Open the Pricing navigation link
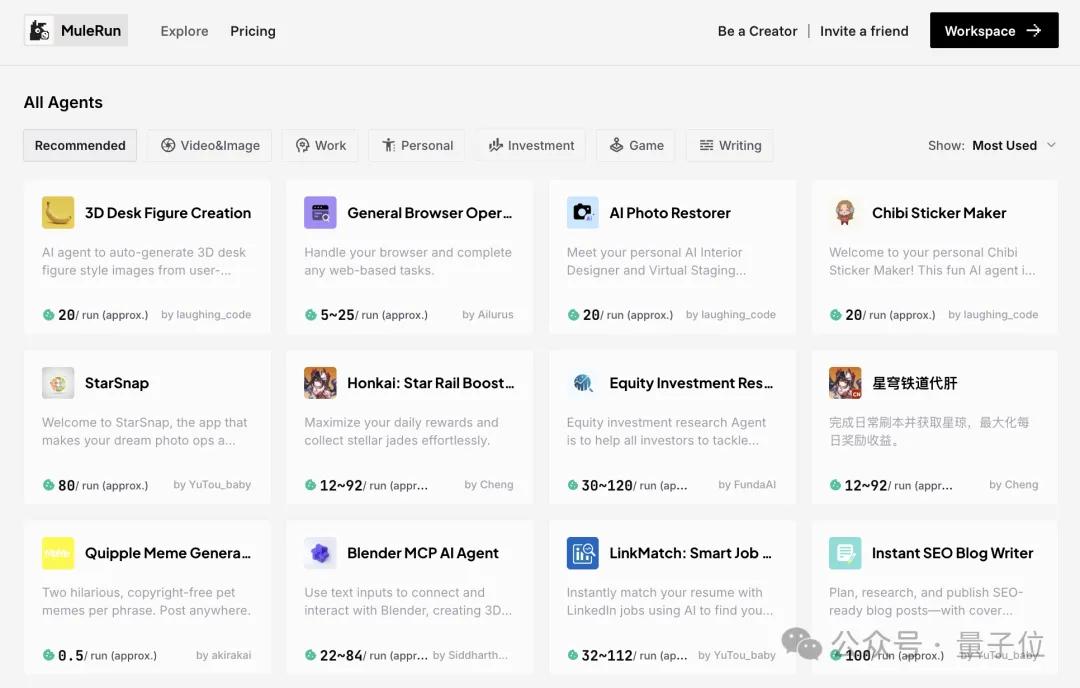The image size is (1080, 688). pos(253,31)
